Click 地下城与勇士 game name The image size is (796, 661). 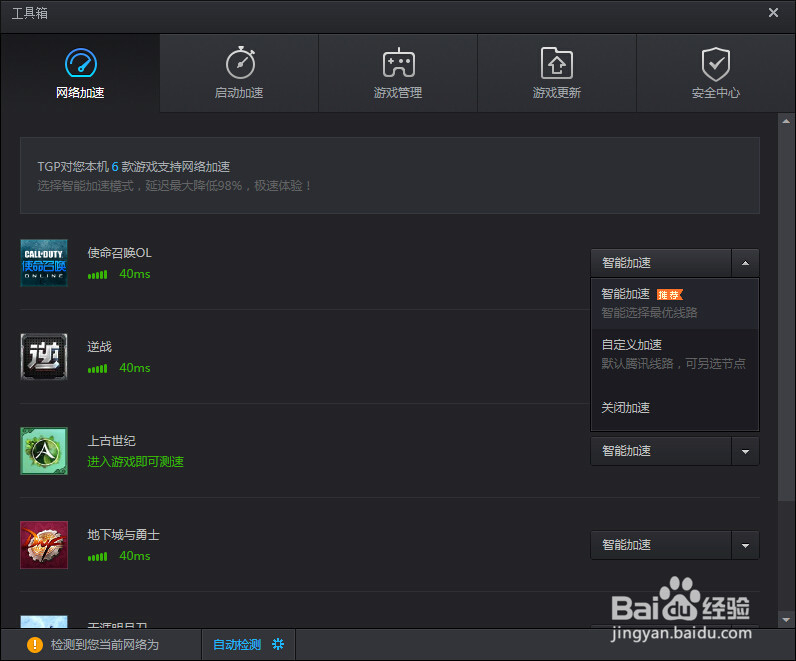tap(123, 535)
